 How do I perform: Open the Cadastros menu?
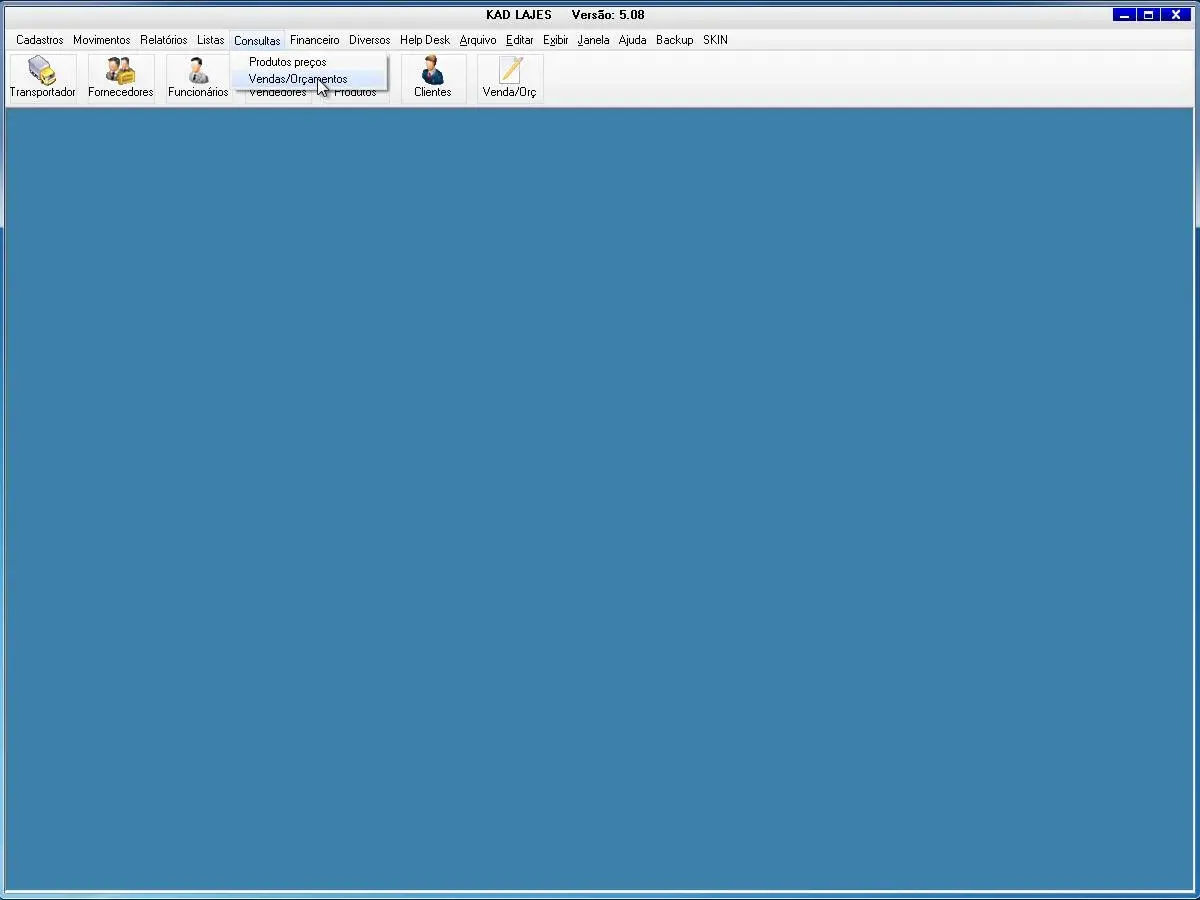pyautogui.click(x=40, y=40)
